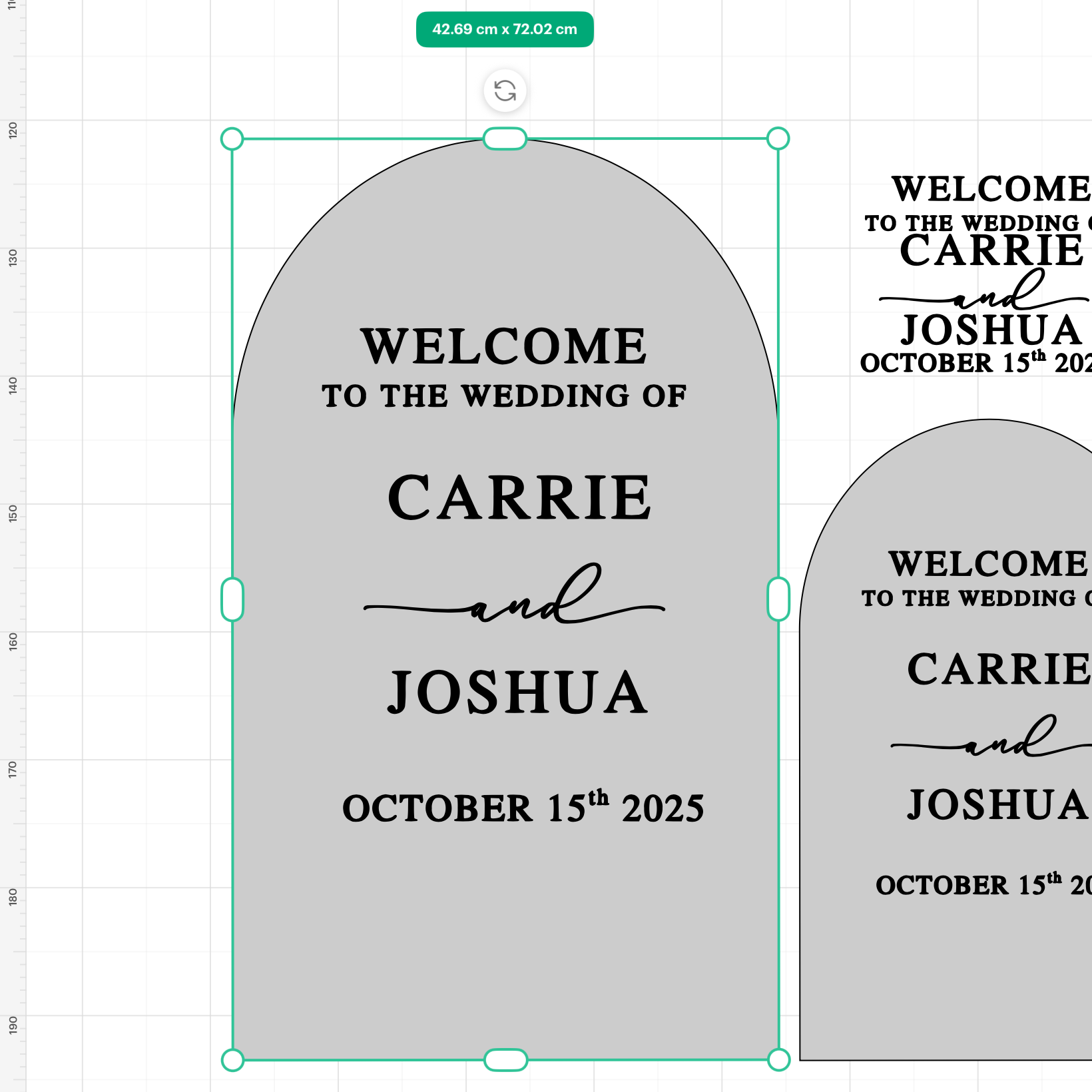
Task: Click the top-right corner resize handle
Action: [x=778, y=138]
